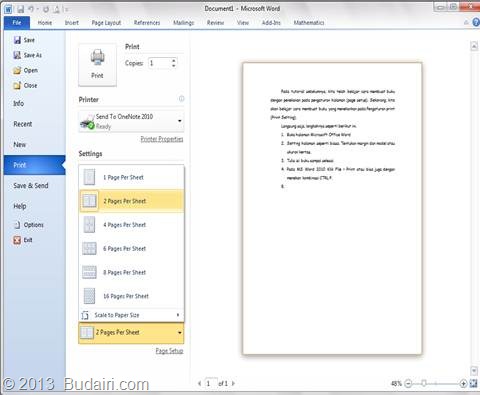
Task: Pick the 16 Pages Per Sheet layout
Action: coord(131,296)
